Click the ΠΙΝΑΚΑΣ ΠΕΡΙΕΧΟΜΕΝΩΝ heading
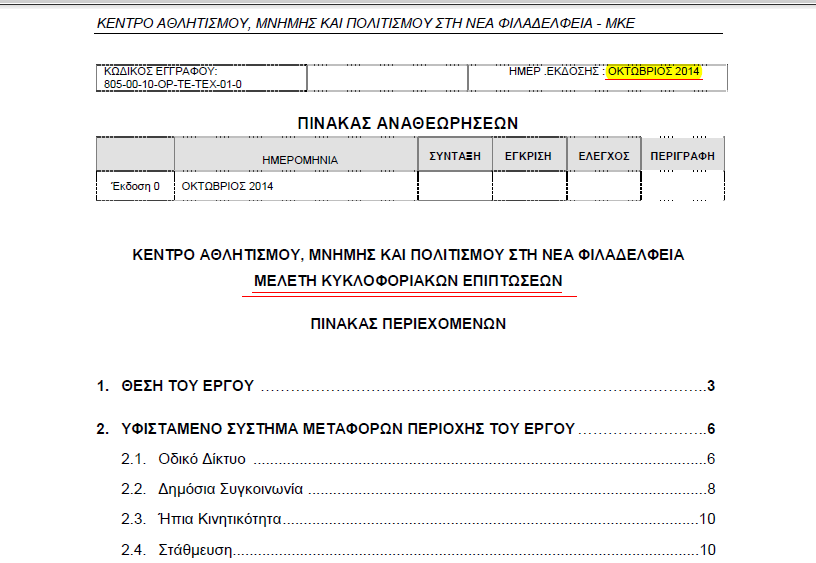Screen dimensions: 816x563 [407, 324]
